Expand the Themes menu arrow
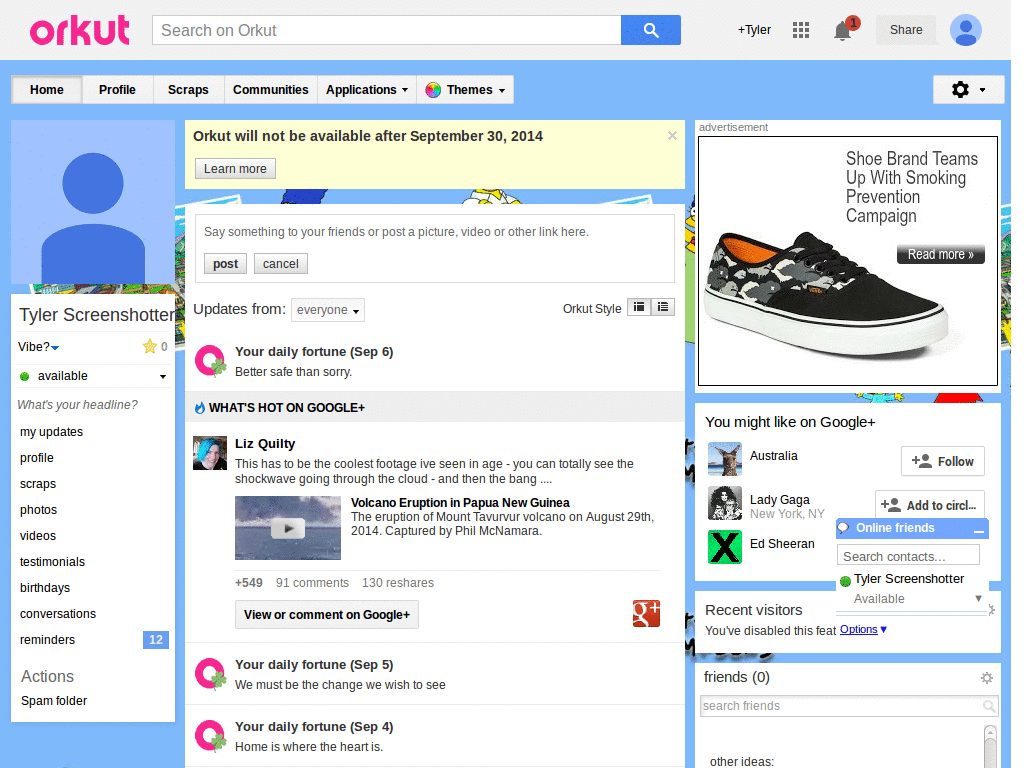The height and width of the screenshot is (768, 1024). pyautogui.click(x=502, y=91)
